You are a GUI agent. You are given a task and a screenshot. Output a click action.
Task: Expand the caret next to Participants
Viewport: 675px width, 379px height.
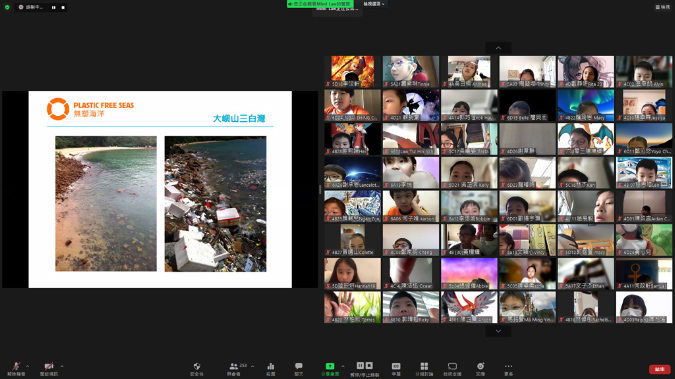[x=252, y=367]
